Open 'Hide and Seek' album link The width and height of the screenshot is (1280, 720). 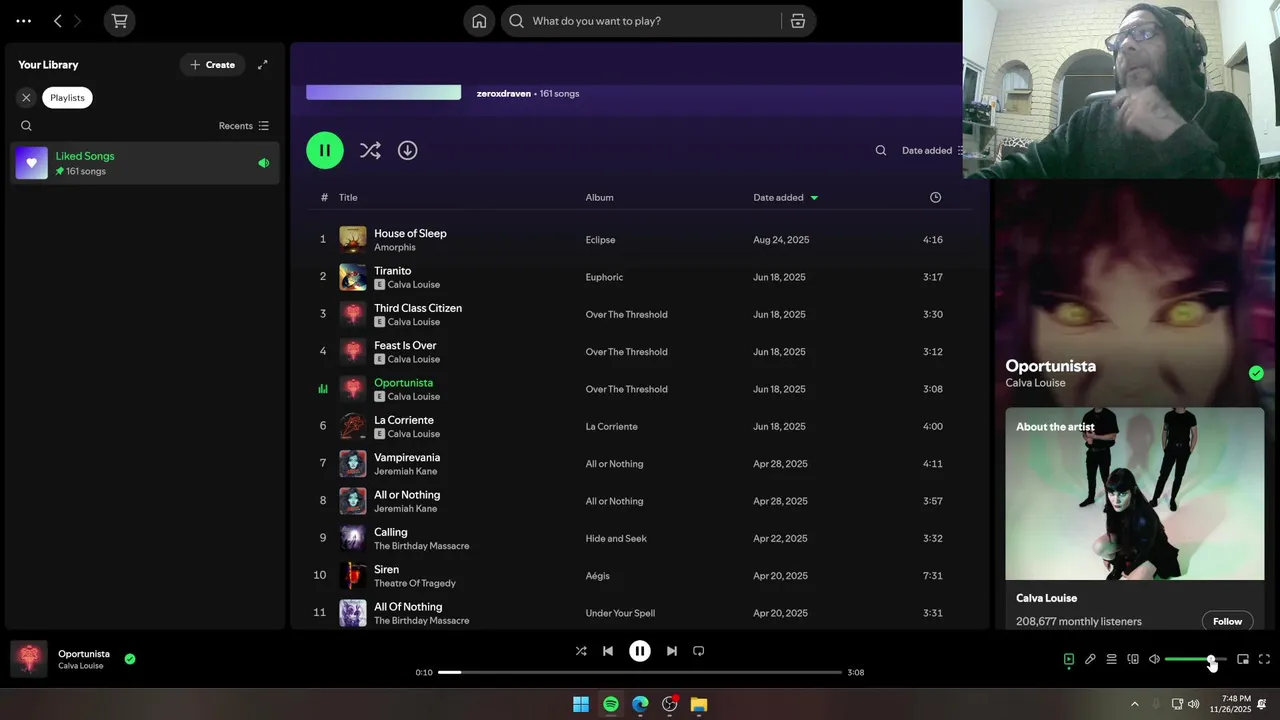pyautogui.click(x=616, y=539)
